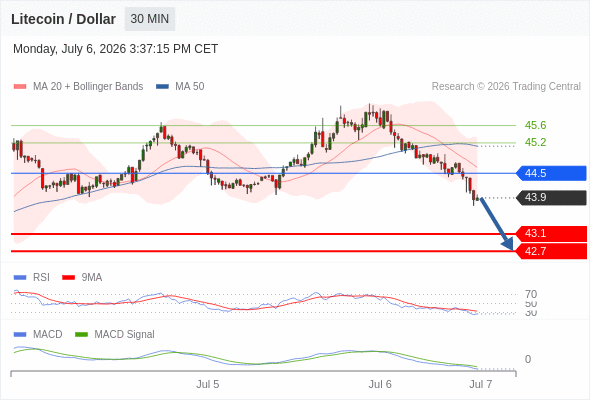This screenshot has height=400, width=590.
Task: Click the 43.1 red support label
Action: [551, 234]
